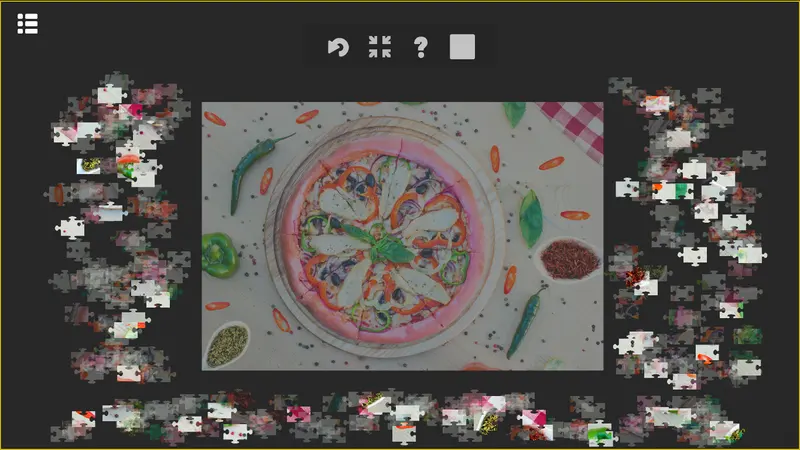The width and height of the screenshot is (800, 450).
Task: Click the pizza preview image center
Action: tap(403, 236)
